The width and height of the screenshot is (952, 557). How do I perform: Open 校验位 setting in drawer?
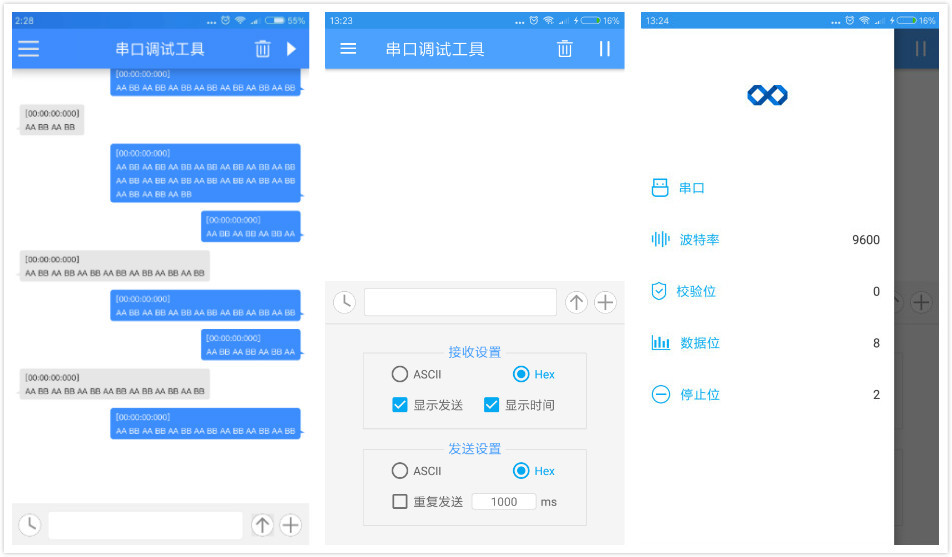pyautogui.click(x=767, y=291)
